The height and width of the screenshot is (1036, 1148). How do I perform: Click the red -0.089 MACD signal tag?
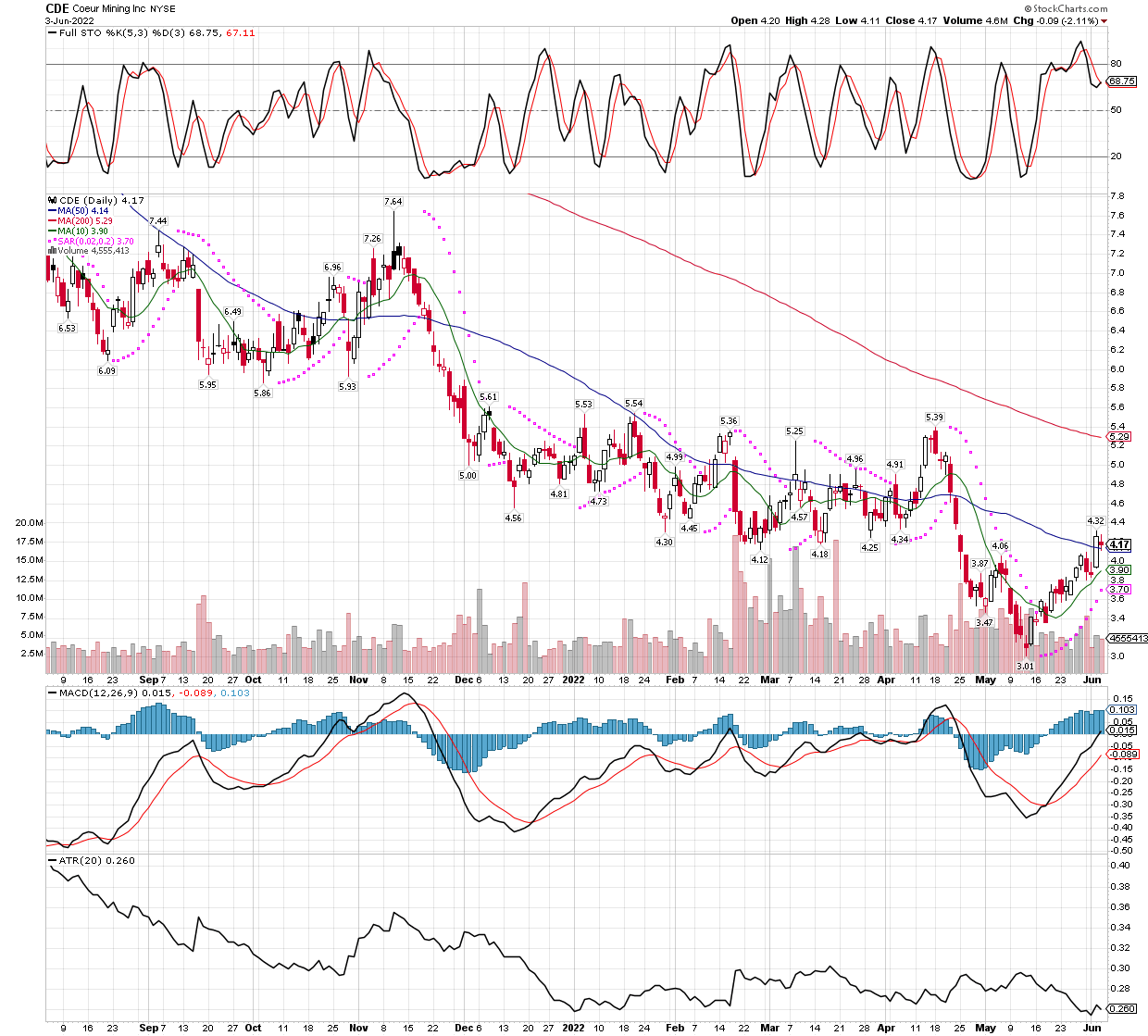coord(1123,755)
